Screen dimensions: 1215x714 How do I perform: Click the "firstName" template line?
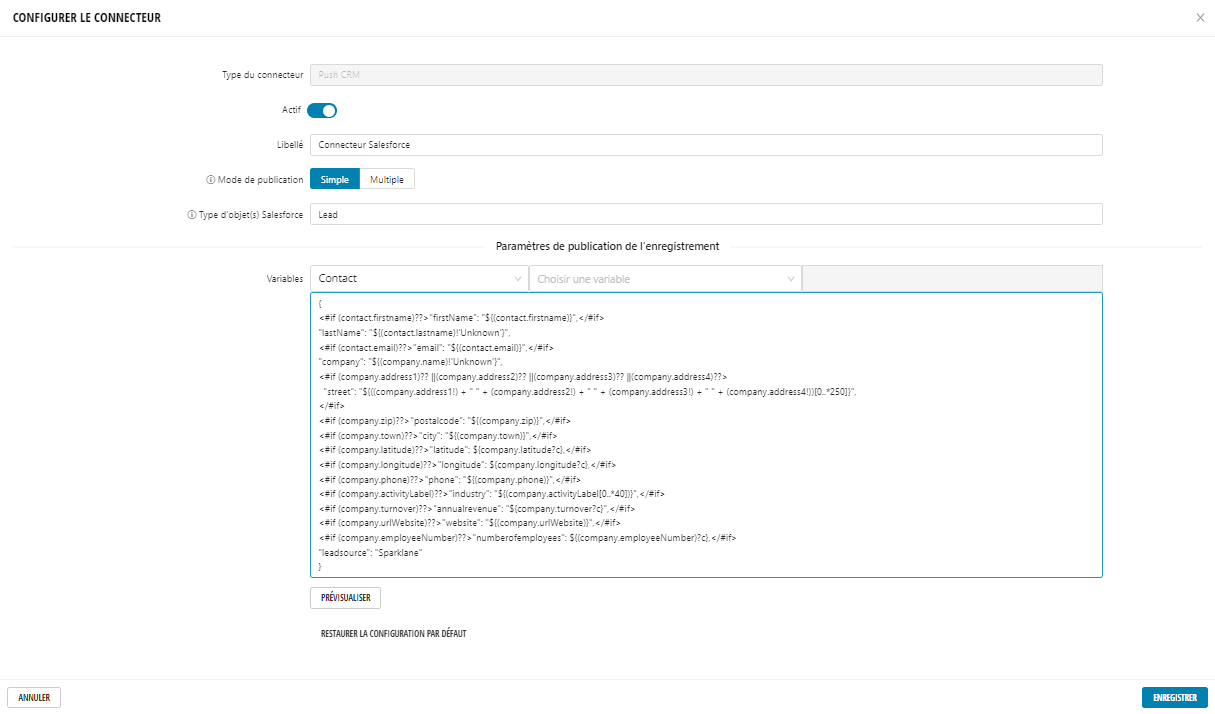coord(461,317)
